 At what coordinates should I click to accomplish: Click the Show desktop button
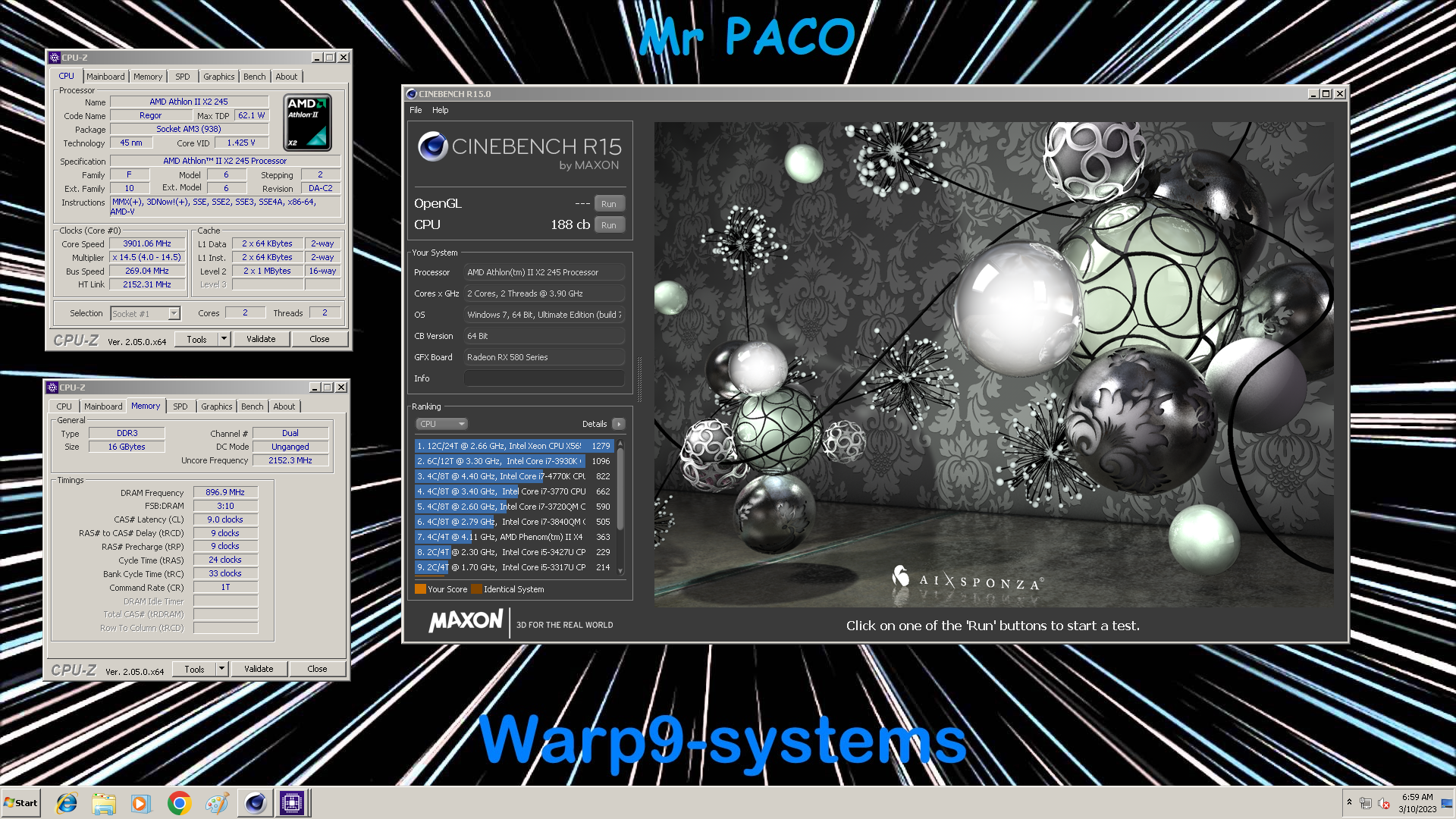pyautogui.click(x=1447, y=803)
